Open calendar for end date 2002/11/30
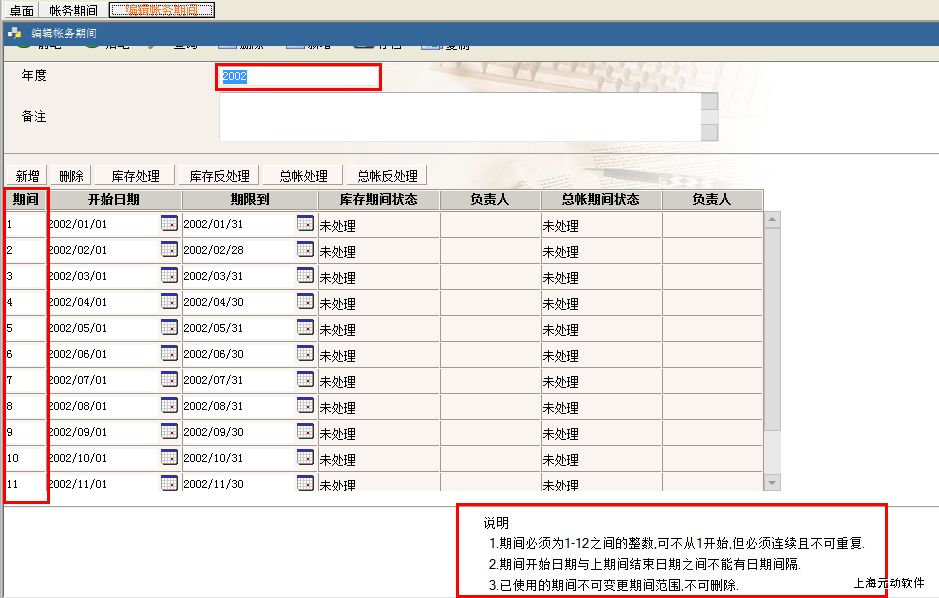 click(305, 483)
